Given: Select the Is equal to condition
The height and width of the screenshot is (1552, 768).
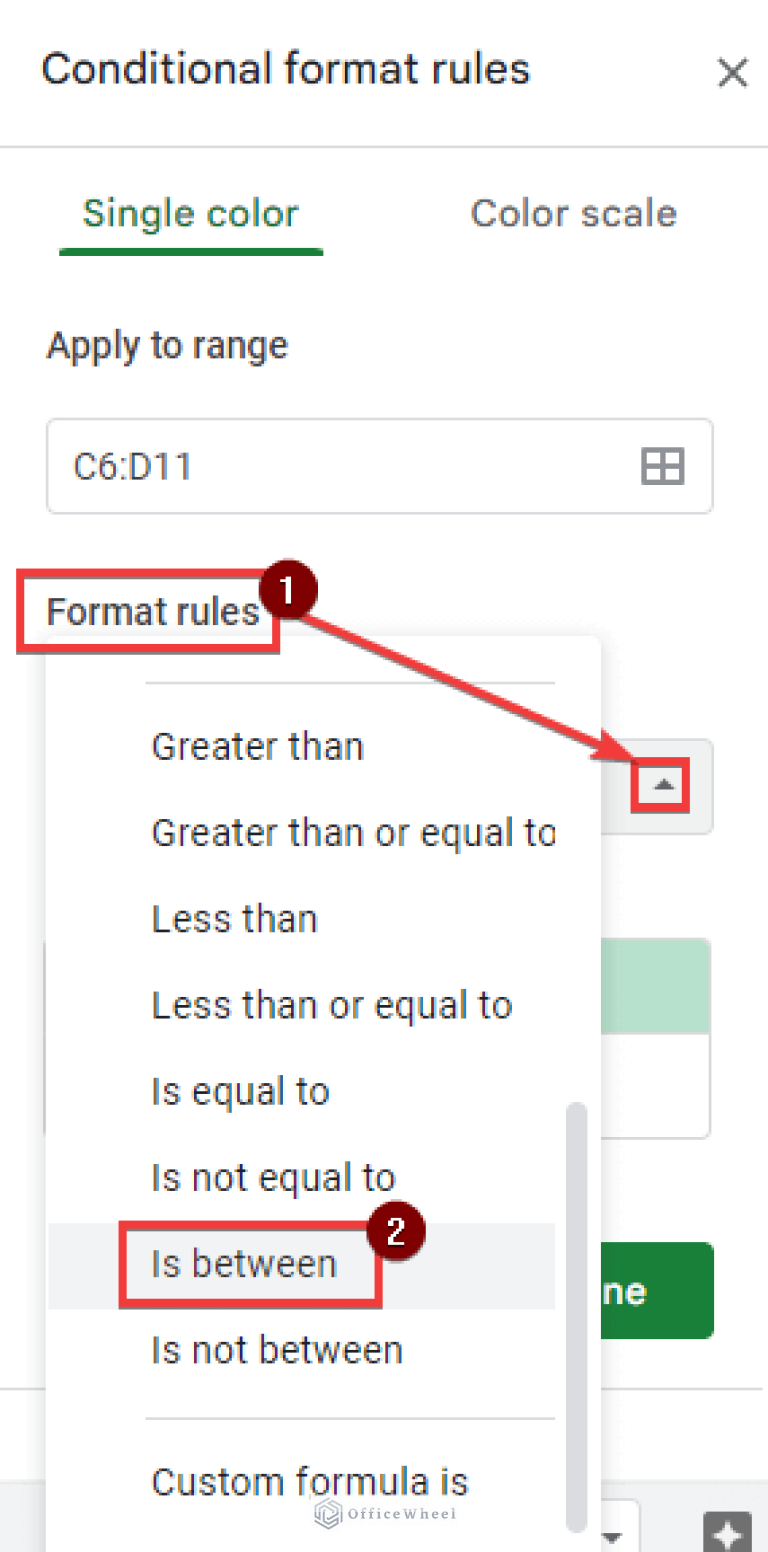Looking at the screenshot, I should (x=239, y=1091).
